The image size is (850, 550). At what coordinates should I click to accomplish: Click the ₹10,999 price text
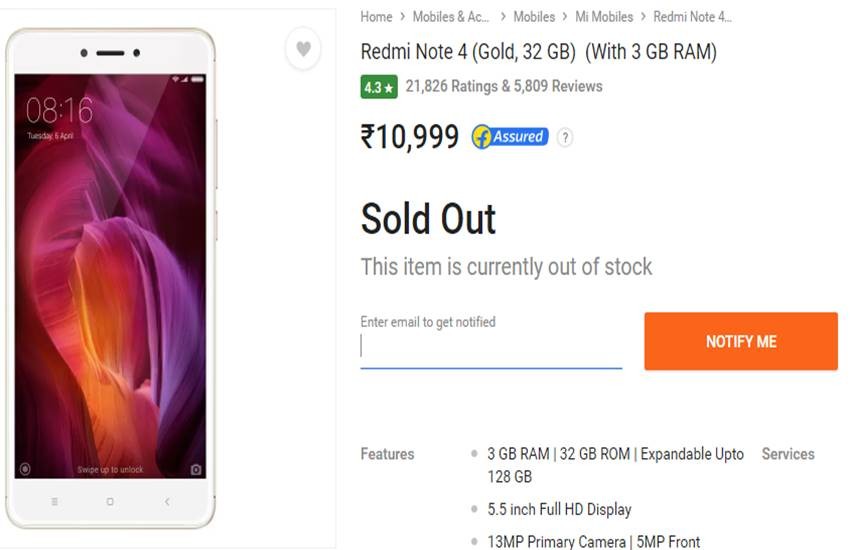410,137
